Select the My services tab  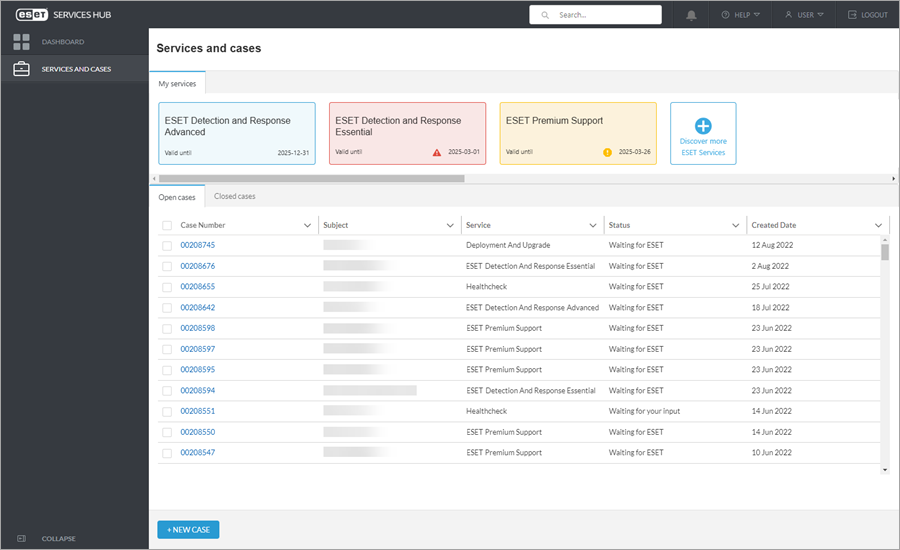tap(178, 84)
